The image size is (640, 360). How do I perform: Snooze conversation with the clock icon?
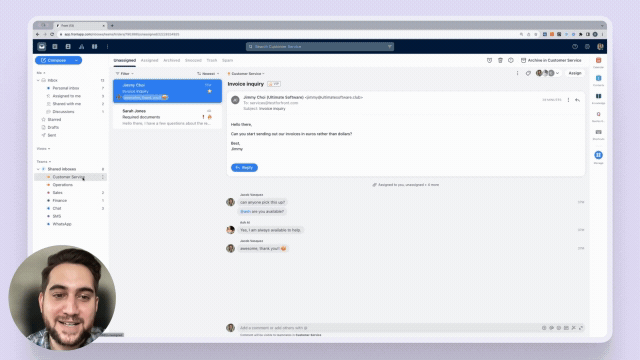pos(489,60)
